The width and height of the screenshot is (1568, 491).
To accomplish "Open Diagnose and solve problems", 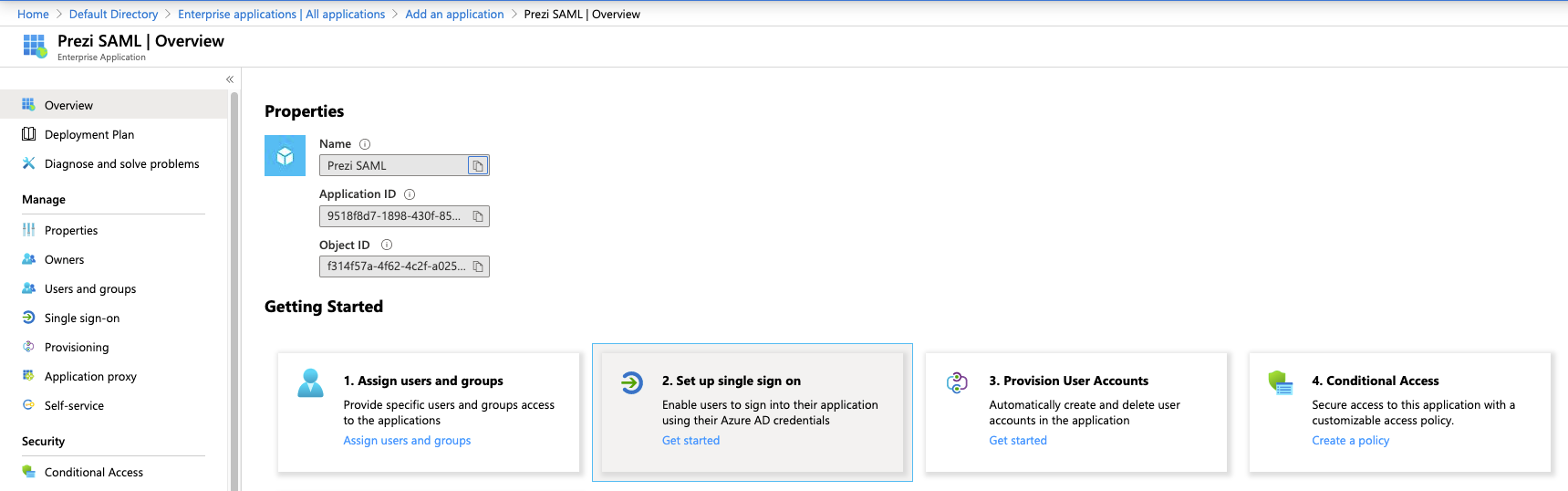I will (121, 163).
